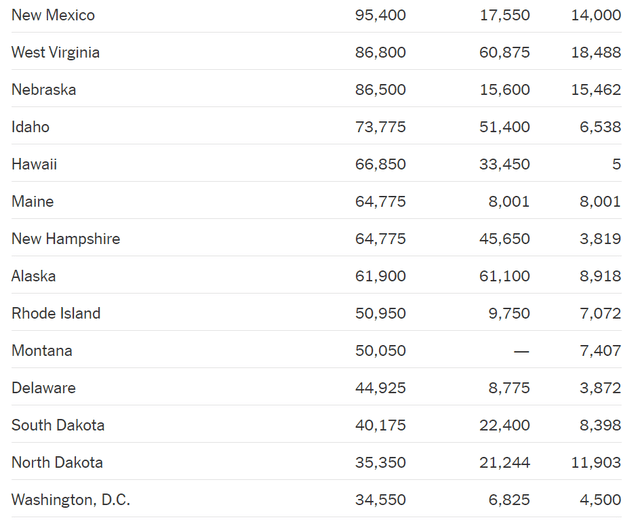Select Hawaii's value of 5

[616, 164]
